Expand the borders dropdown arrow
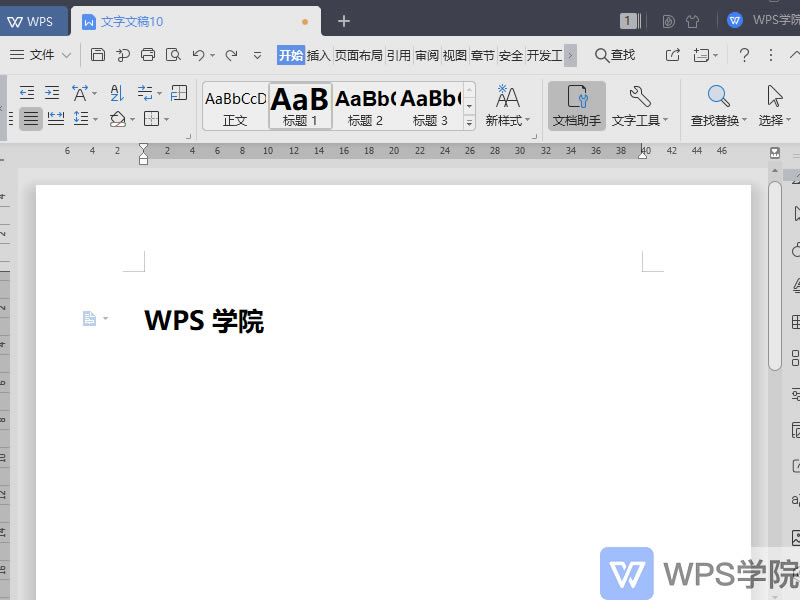Viewport: 800px width, 600px height. pos(166,120)
